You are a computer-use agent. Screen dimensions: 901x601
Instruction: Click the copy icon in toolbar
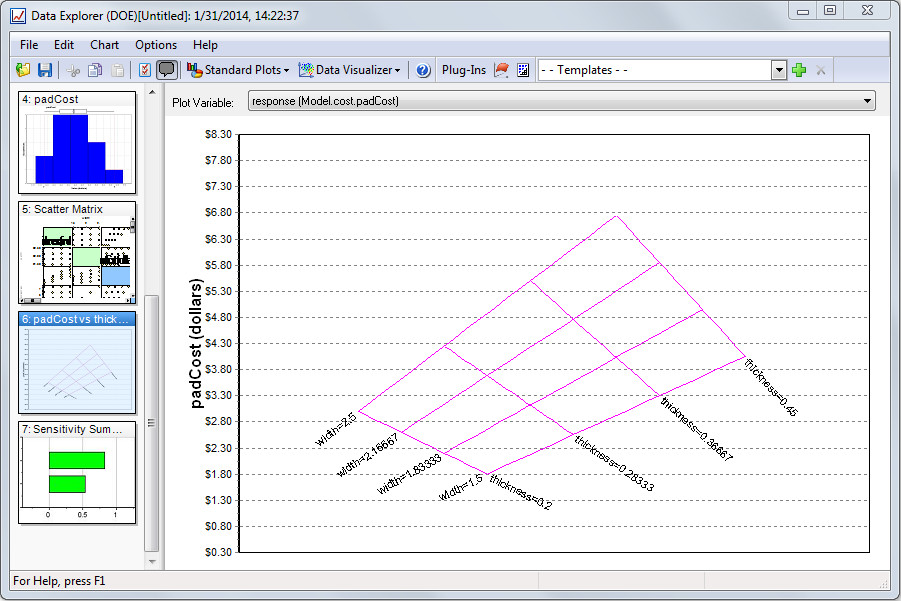click(95, 70)
